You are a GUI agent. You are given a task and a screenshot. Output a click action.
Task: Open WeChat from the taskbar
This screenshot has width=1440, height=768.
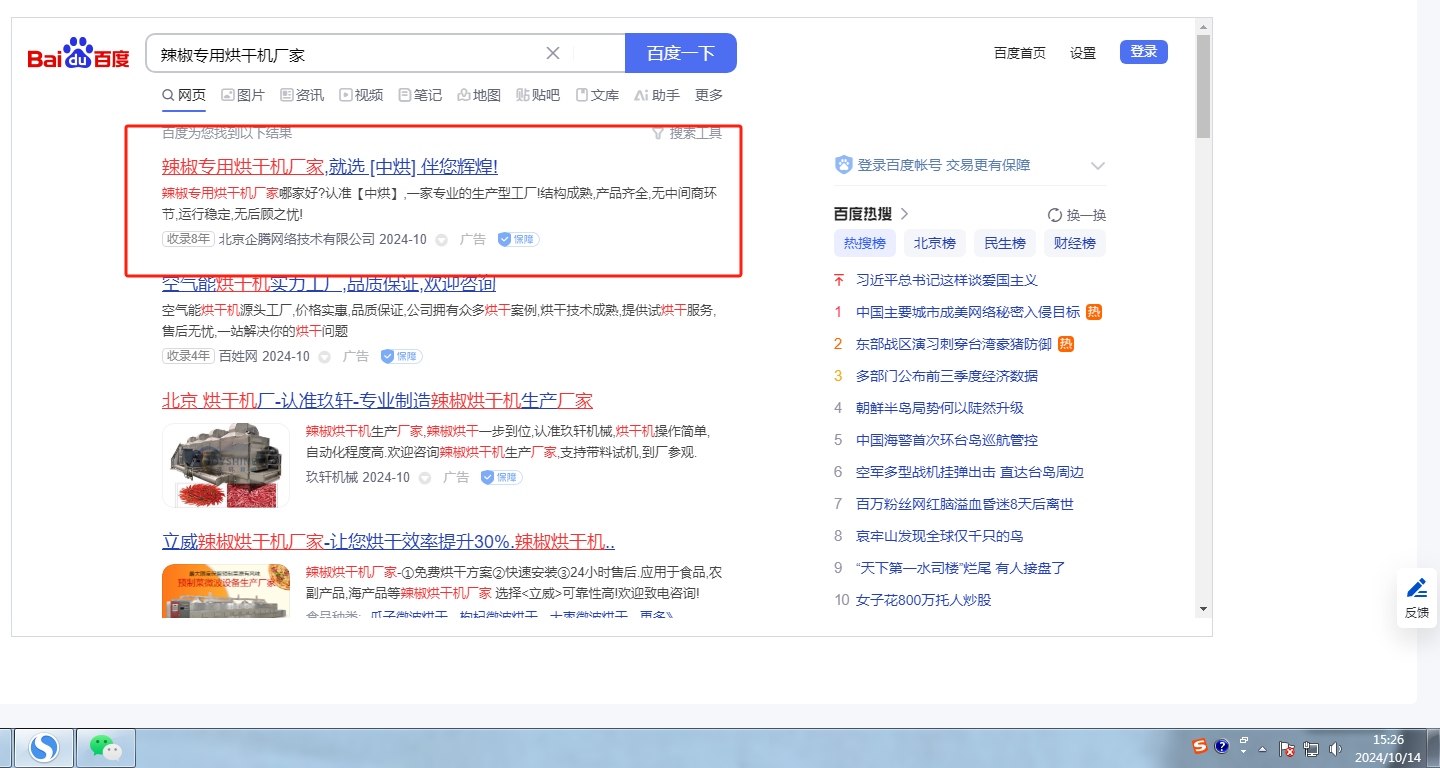click(105, 746)
